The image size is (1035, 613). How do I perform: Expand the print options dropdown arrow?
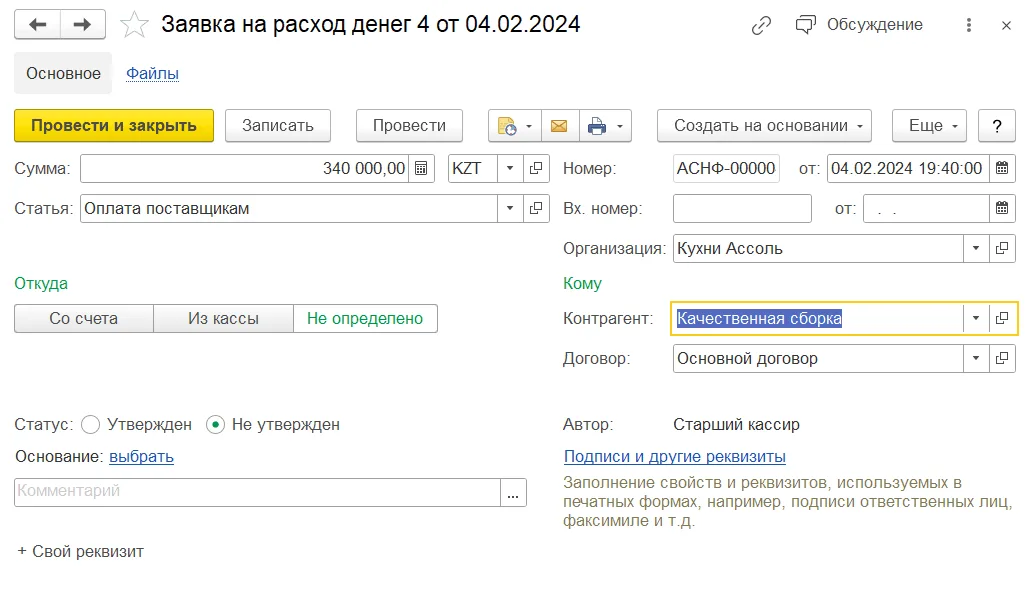coord(620,126)
